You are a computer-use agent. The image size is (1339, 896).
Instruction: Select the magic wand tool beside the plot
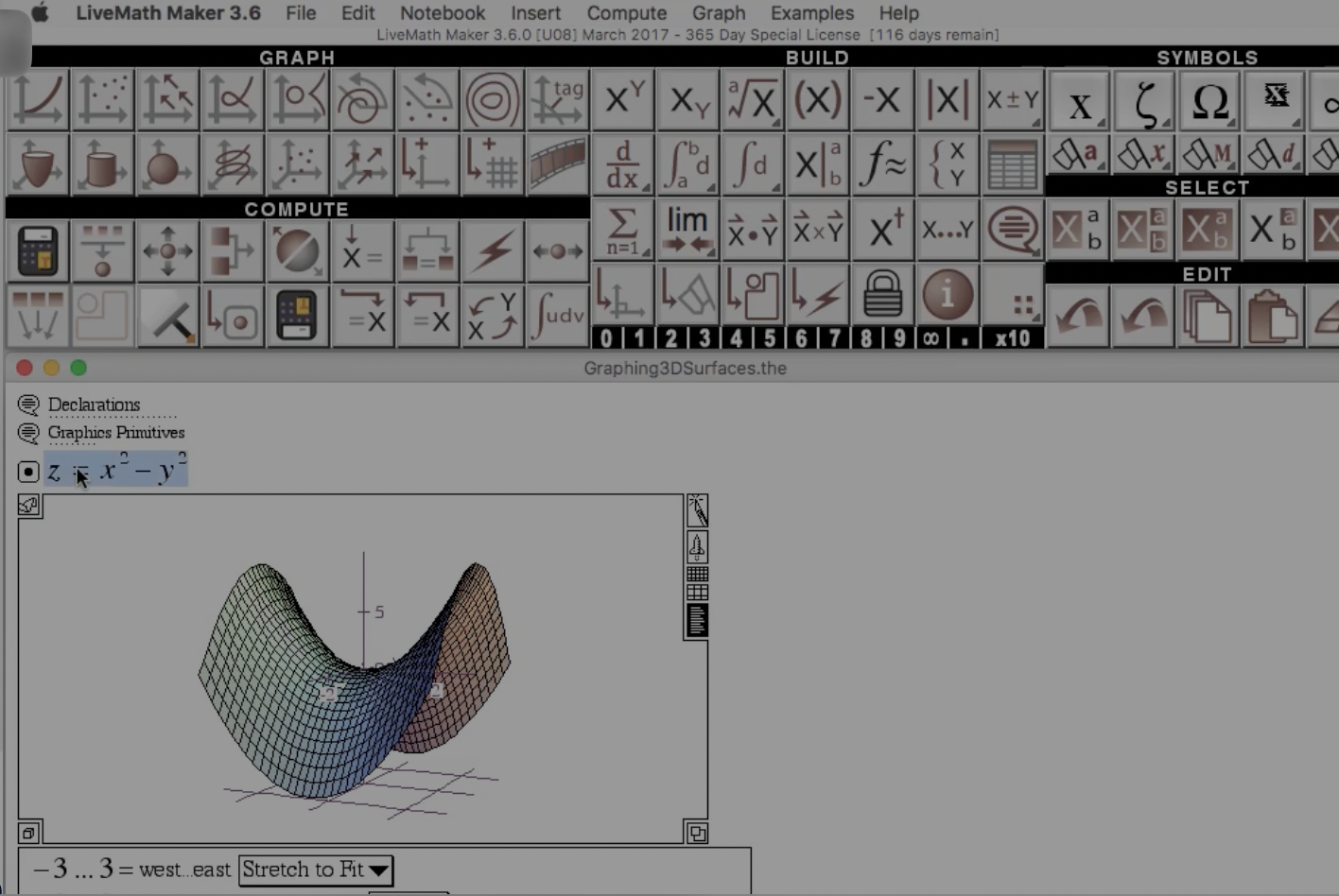click(696, 510)
